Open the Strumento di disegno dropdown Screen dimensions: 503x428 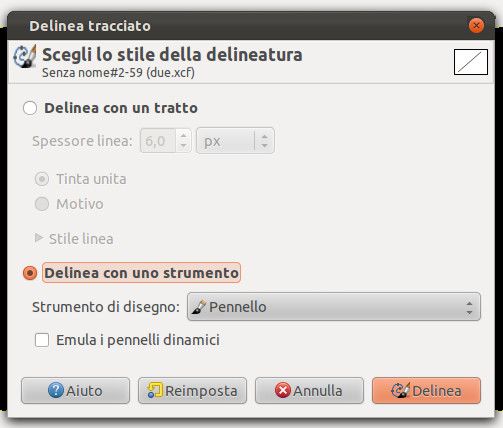334,307
